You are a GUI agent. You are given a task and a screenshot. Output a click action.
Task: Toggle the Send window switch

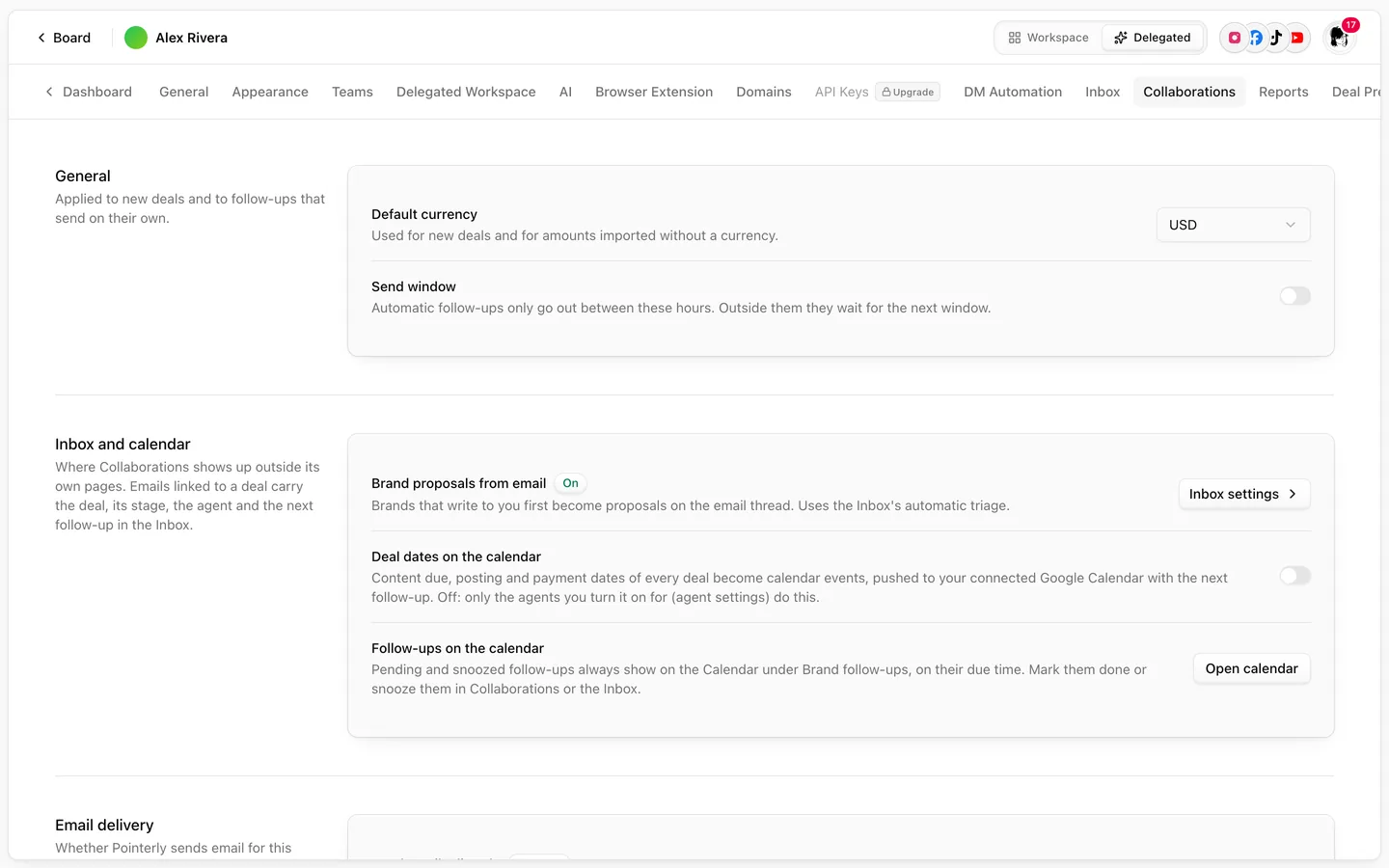click(x=1294, y=296)
